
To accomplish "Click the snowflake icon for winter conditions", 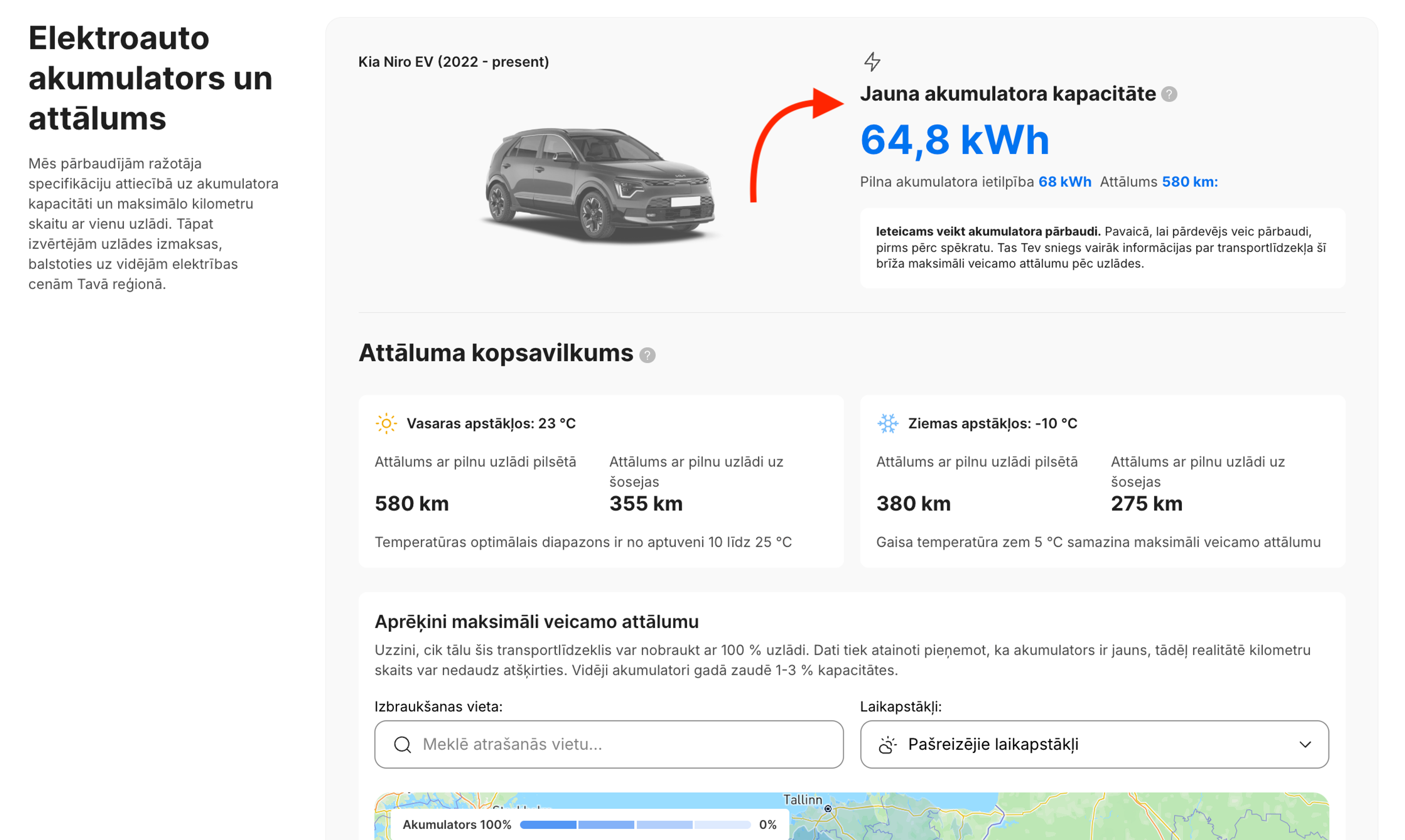I will 888,423.
